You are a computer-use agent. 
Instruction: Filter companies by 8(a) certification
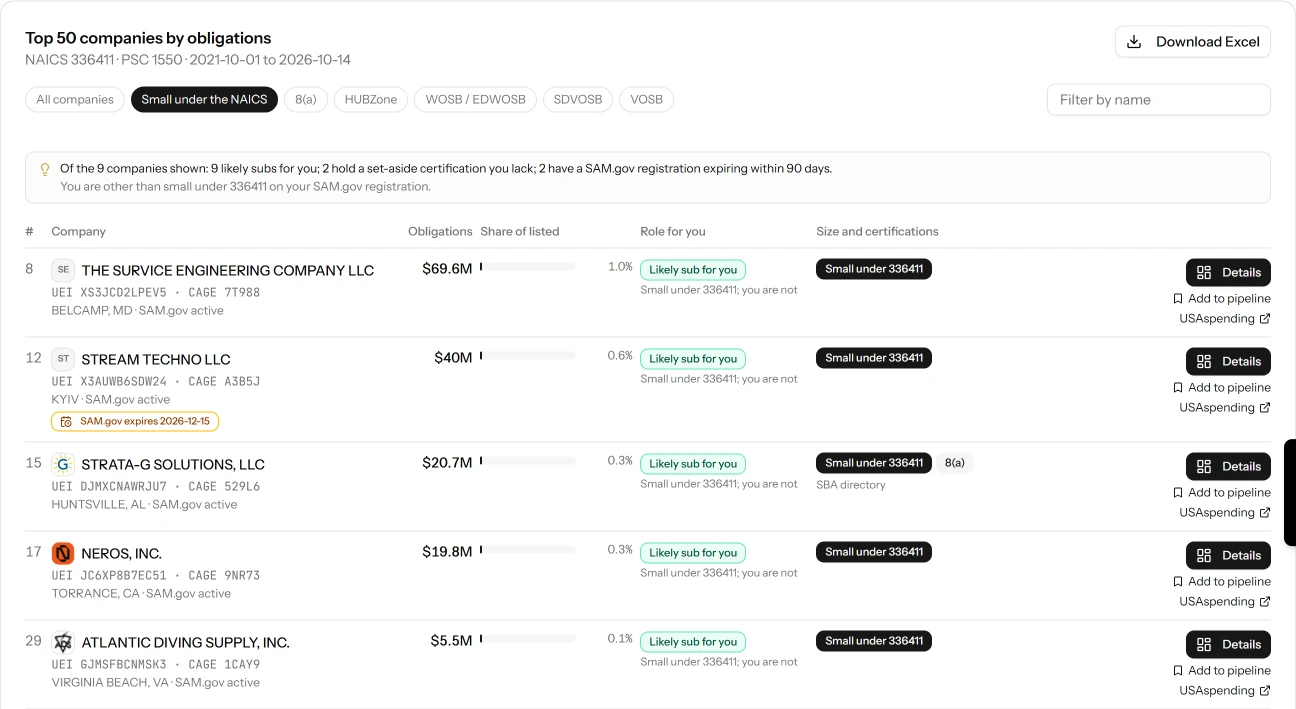coord(306,100)
